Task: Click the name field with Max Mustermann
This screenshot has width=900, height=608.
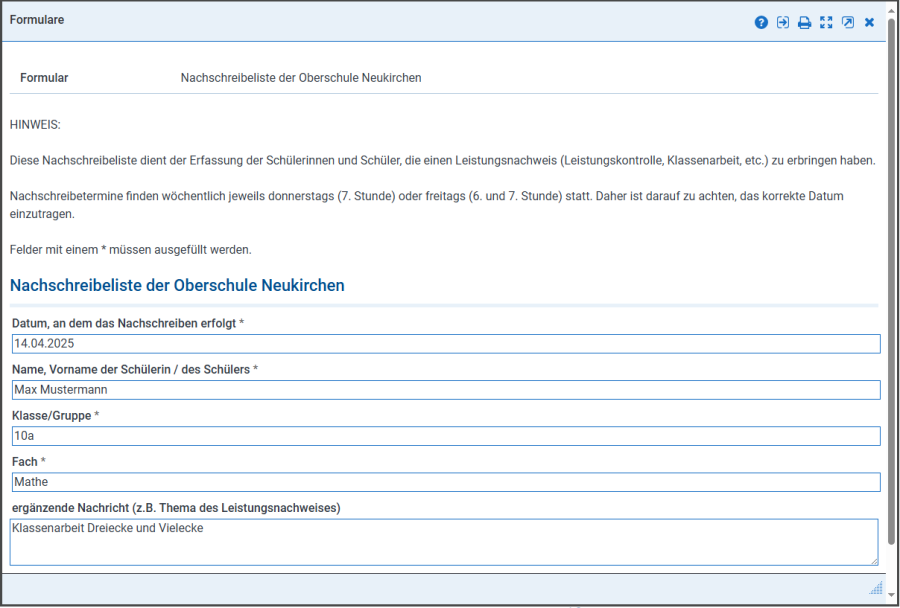Action: tap(445, 390)
